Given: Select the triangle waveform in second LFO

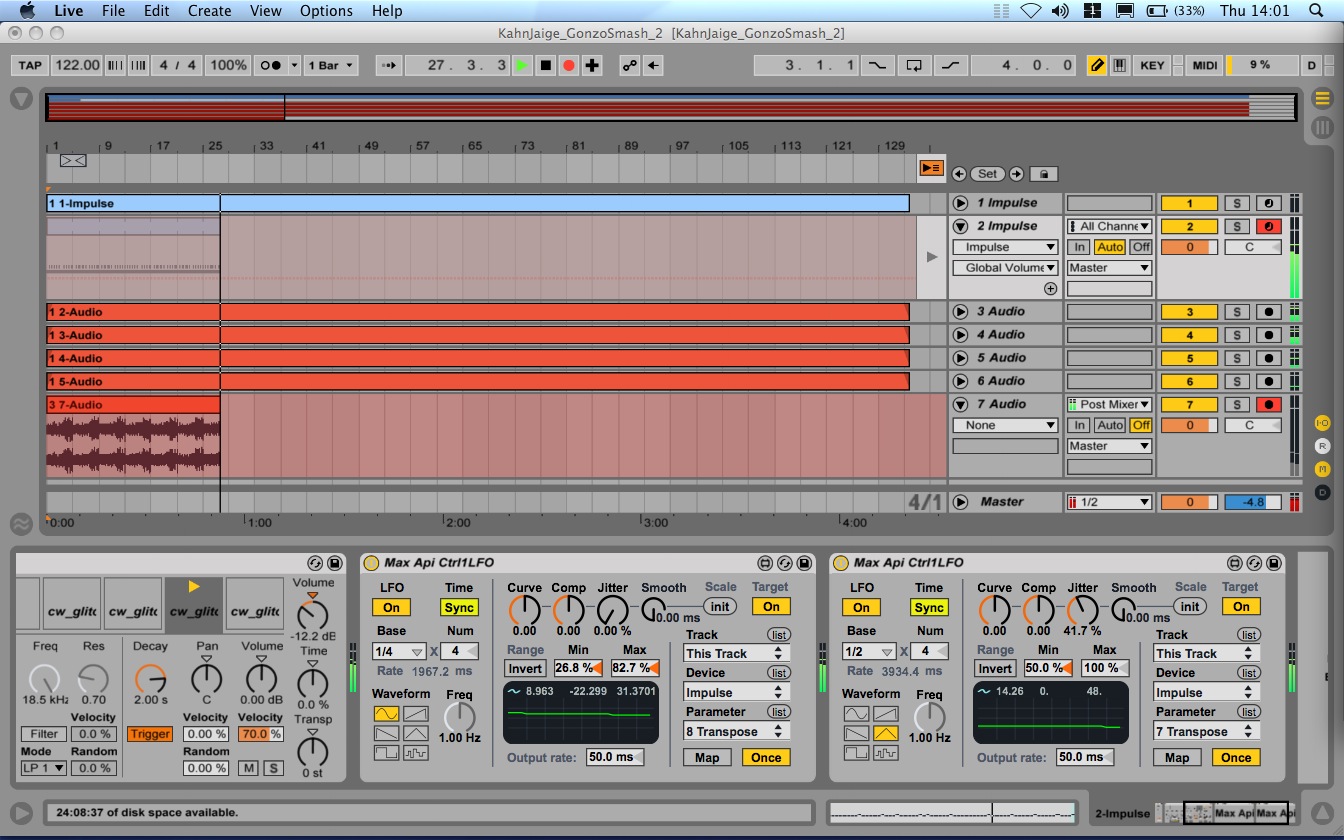Looking at the screenshot, I should click(885, 734).
